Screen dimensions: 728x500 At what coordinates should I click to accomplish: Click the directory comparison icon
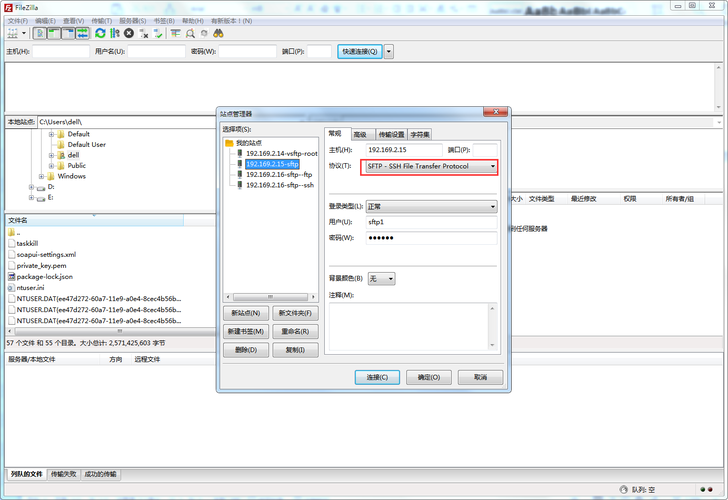[190, 33]
